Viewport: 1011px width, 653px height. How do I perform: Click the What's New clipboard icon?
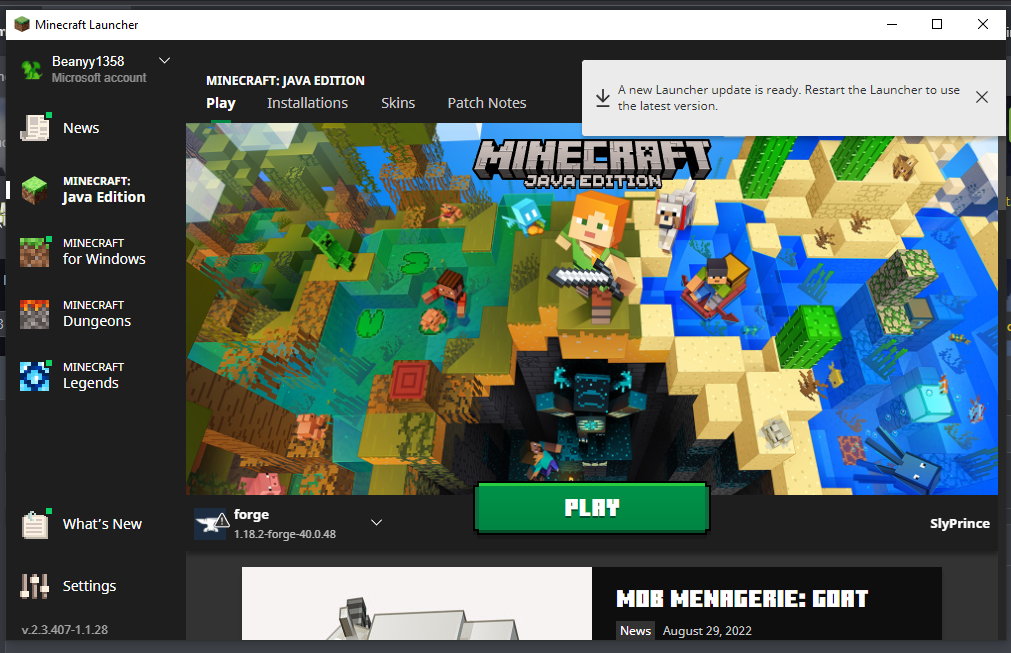coord(35,524)
